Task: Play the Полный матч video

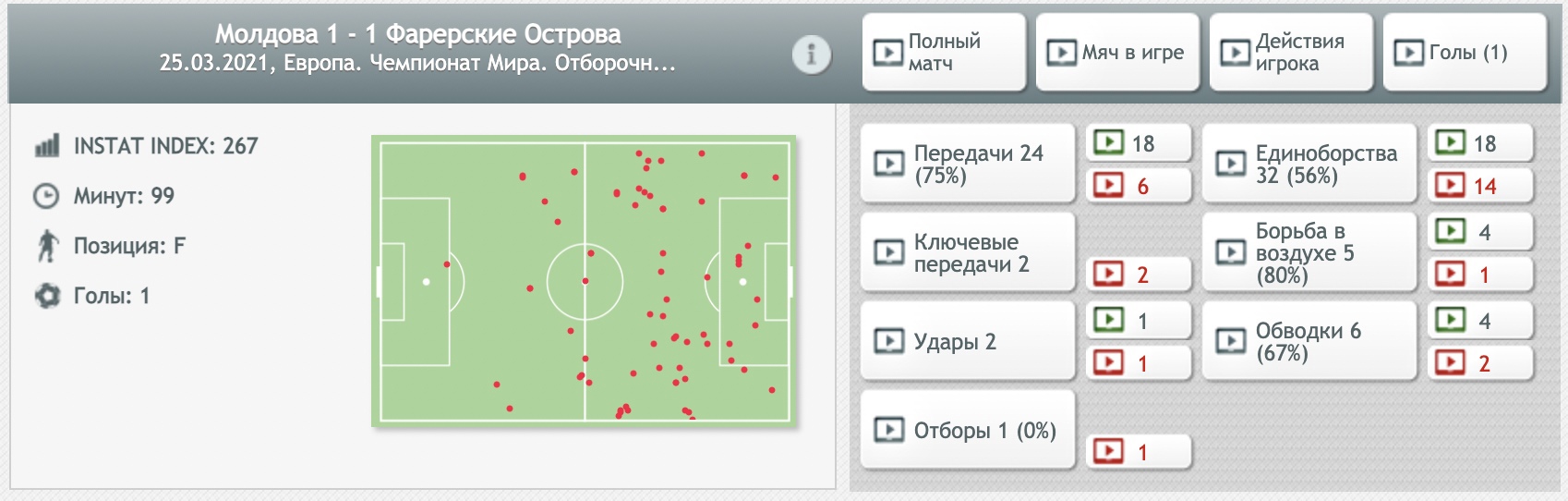Action: [x=944, y=52]
